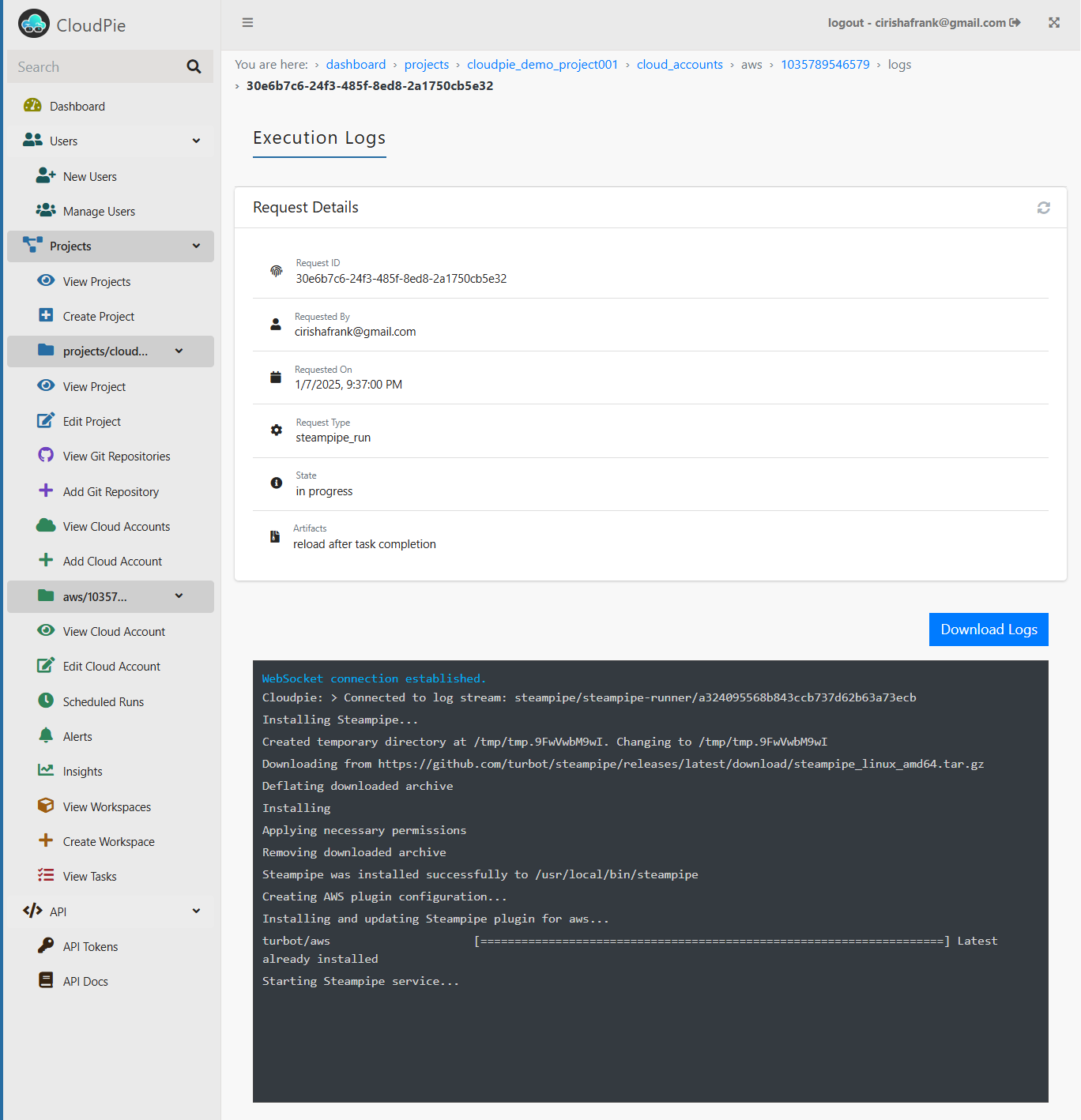Follow the cloud_accounts breadcrumb link
1081x1120 pixels.
(x=680, y=65)
